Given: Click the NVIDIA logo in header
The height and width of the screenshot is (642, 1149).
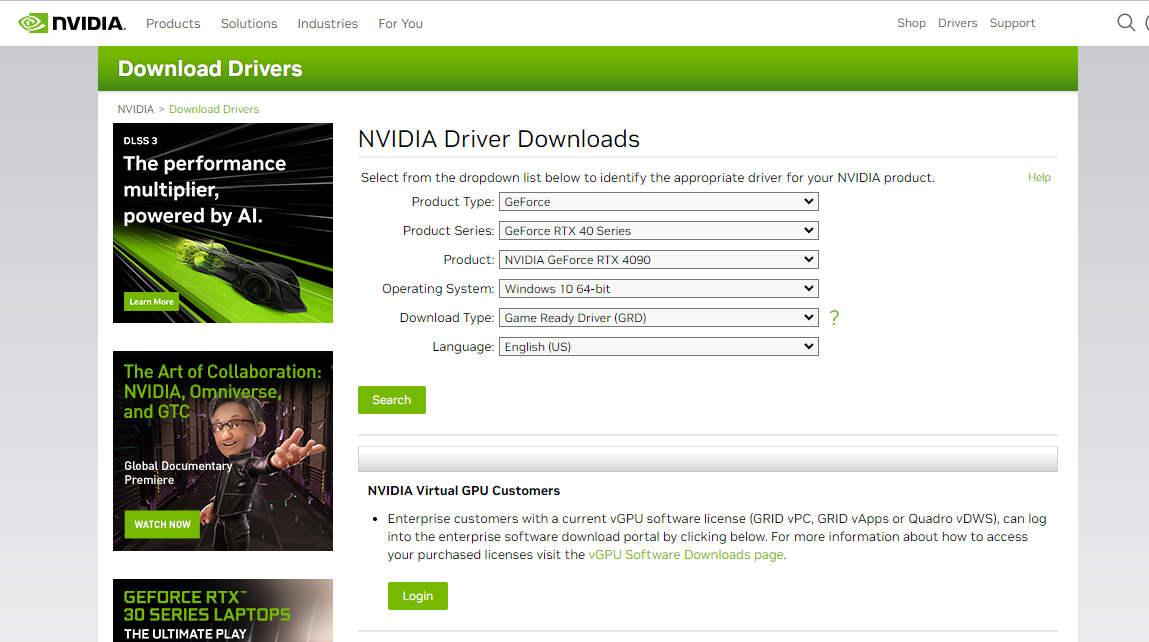Looking at the screenshot, I should (72, 23).
